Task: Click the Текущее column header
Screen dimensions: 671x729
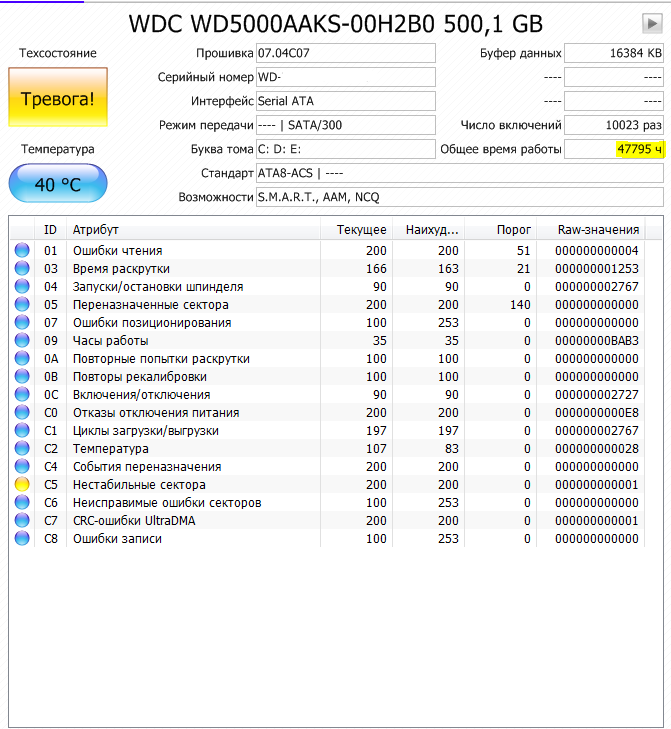Action: (356, 230)
